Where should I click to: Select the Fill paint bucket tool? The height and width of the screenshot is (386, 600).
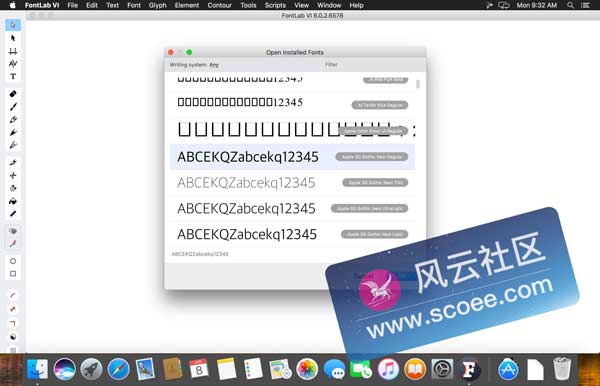coord(13,201)
